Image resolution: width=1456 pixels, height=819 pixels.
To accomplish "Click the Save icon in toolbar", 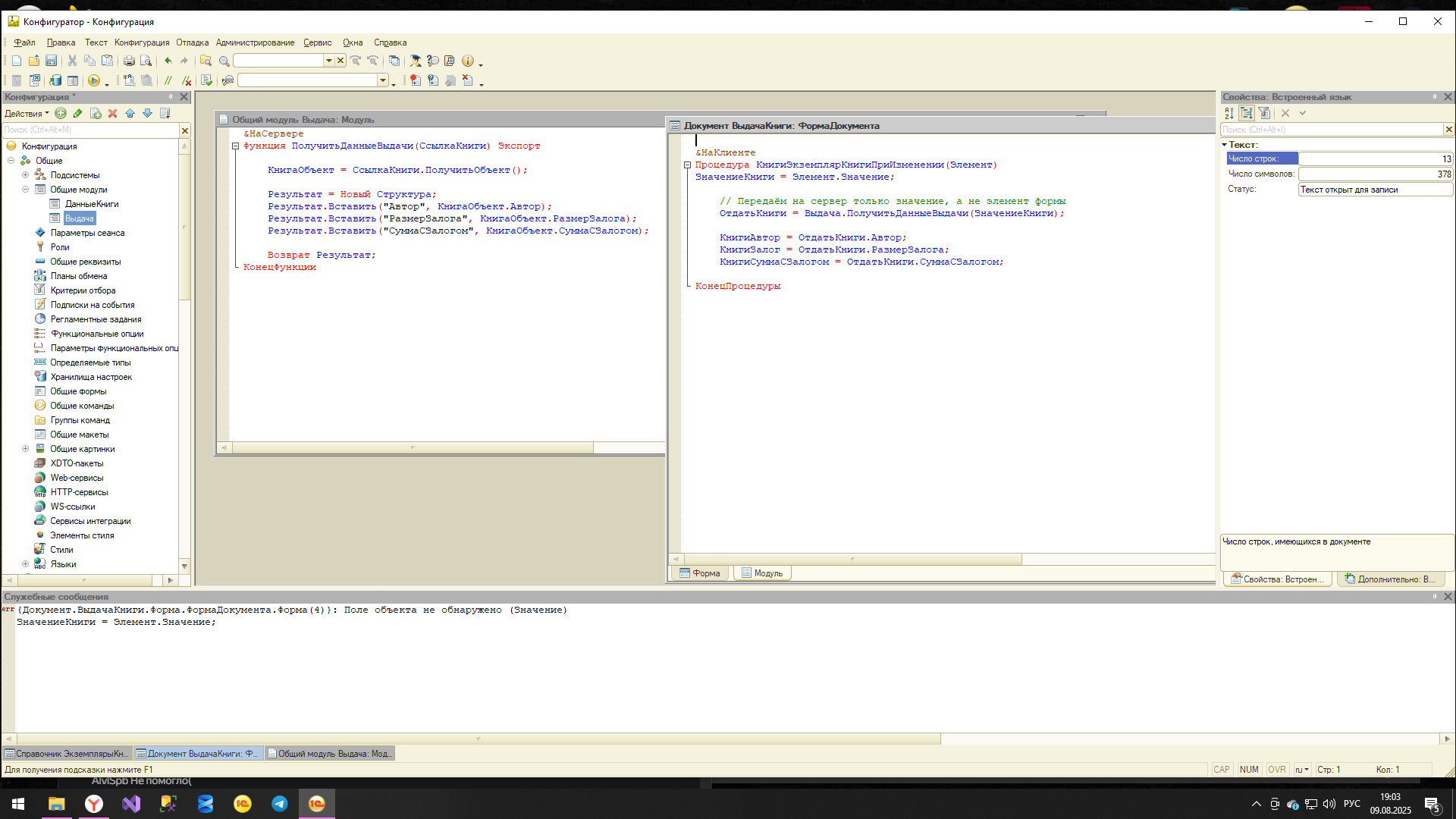I will (x=51, y=61).
